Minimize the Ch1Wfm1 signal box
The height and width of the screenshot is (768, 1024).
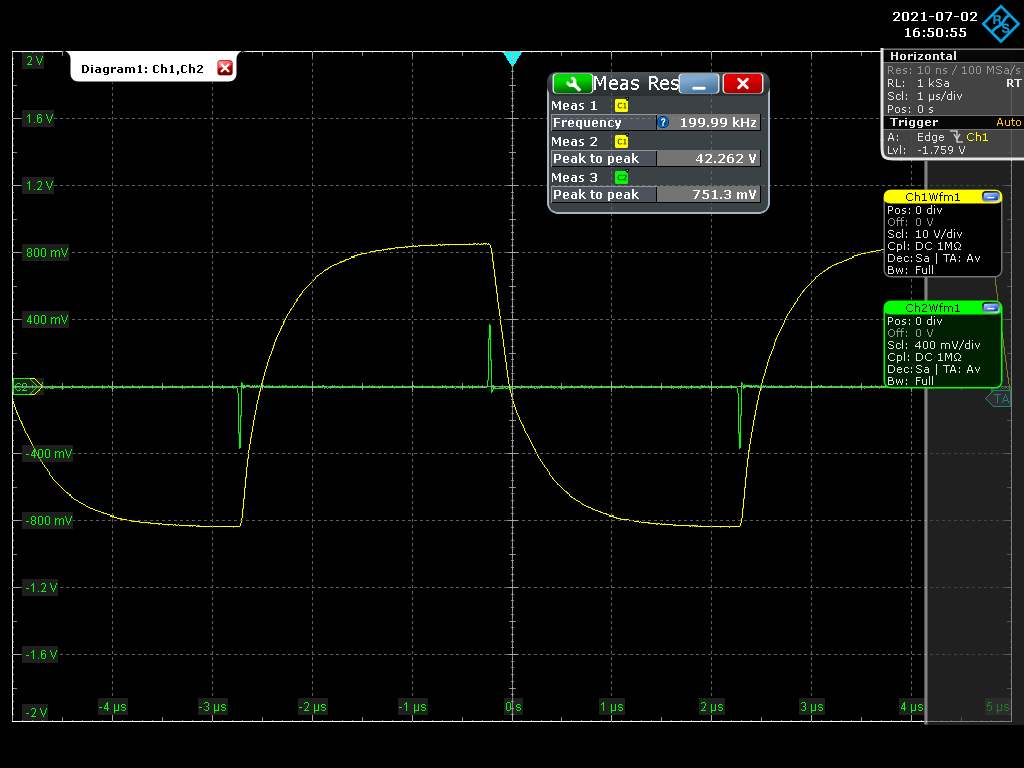pyautogui.click(x=990, y=197)
